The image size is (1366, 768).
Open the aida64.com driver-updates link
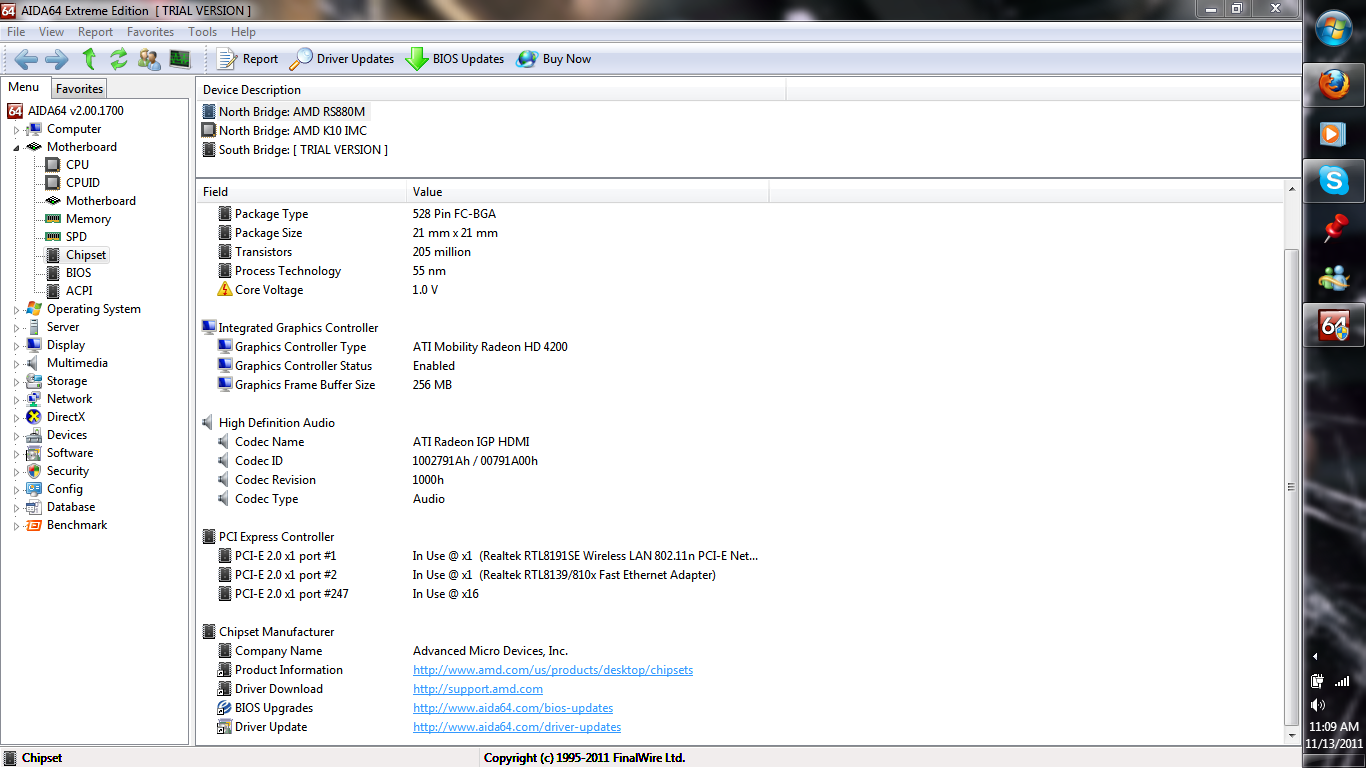point(517,727)
